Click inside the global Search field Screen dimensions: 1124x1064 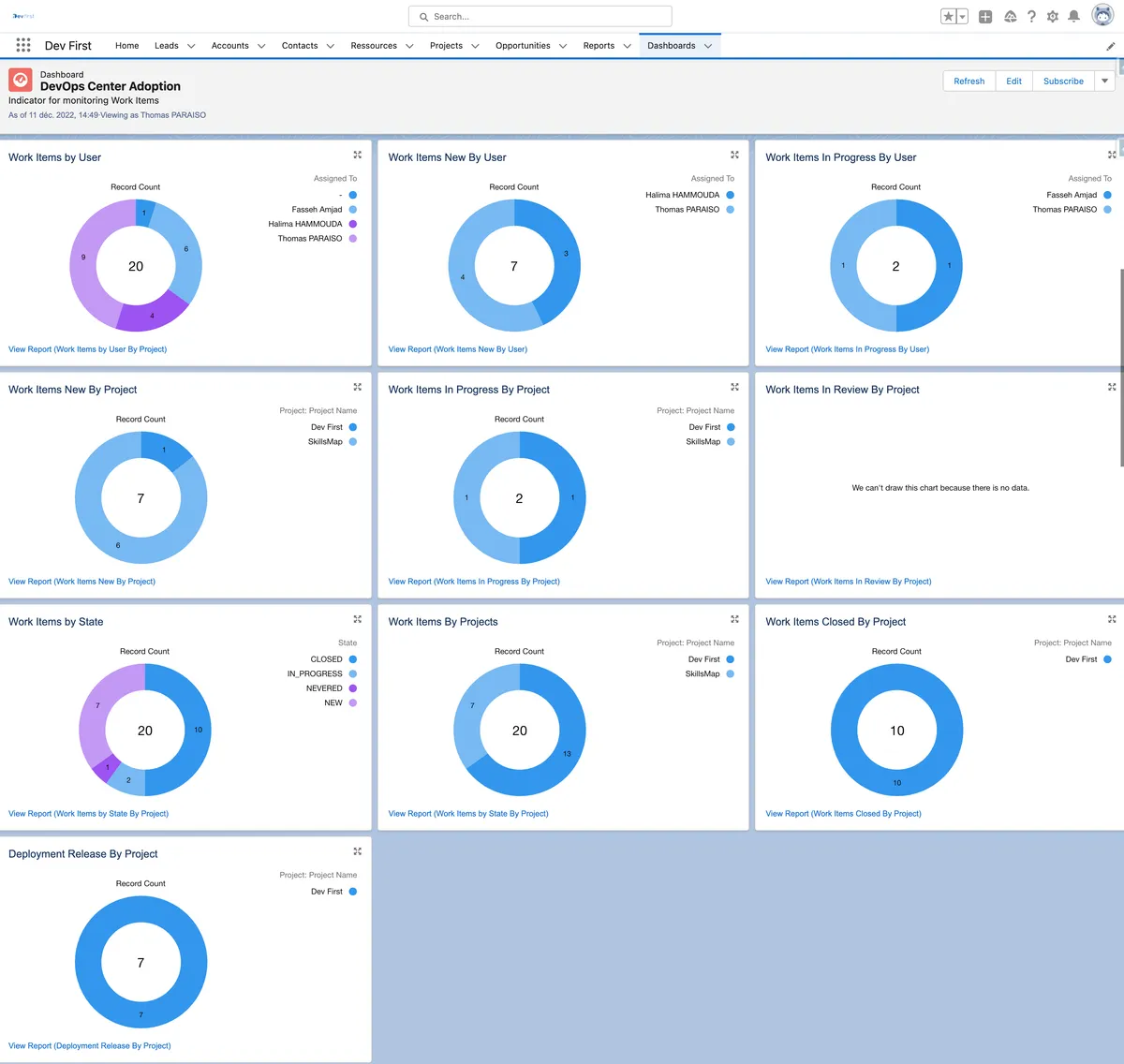pos(540,17)
